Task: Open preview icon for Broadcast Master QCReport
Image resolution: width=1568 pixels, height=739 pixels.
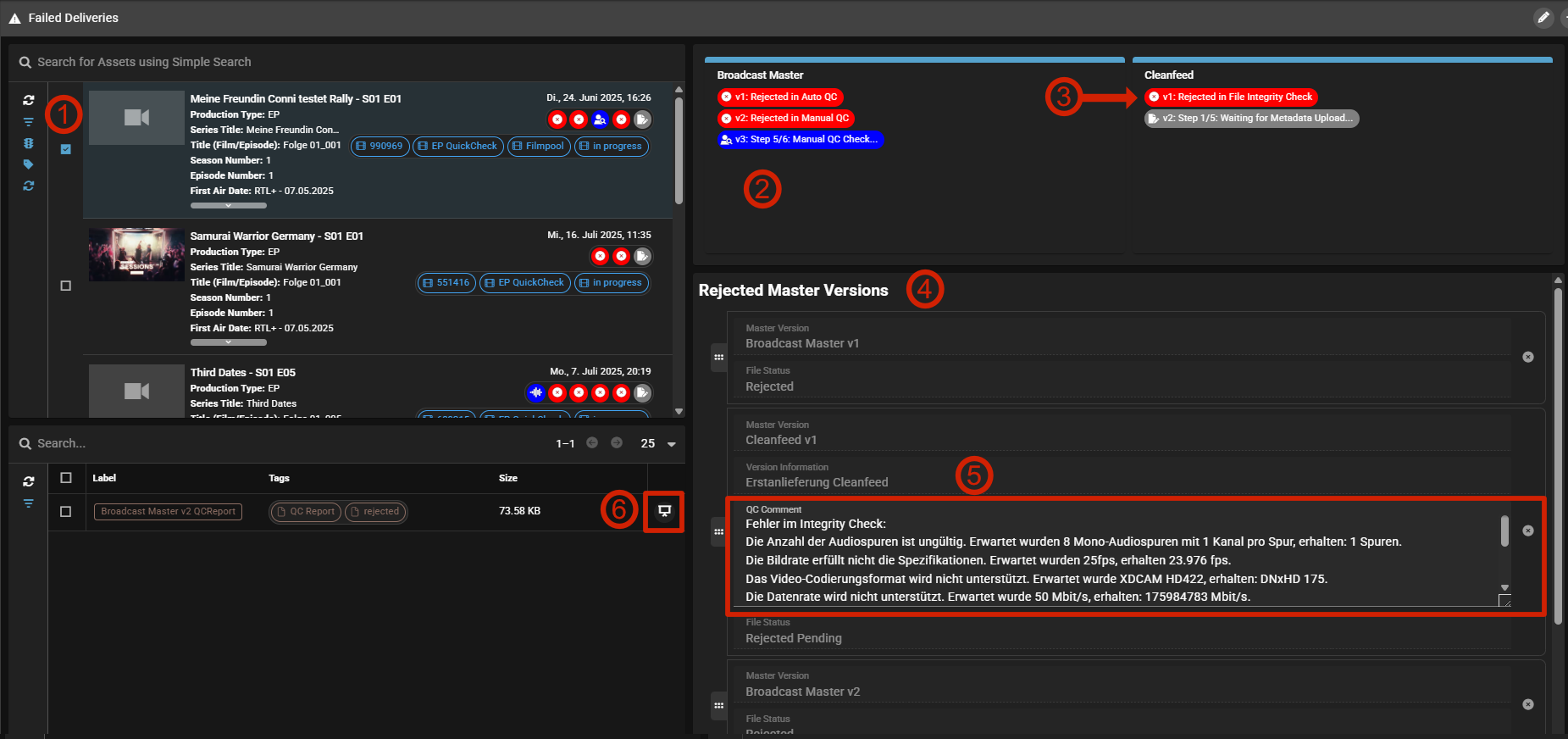Action: click(x=664, y=511)
